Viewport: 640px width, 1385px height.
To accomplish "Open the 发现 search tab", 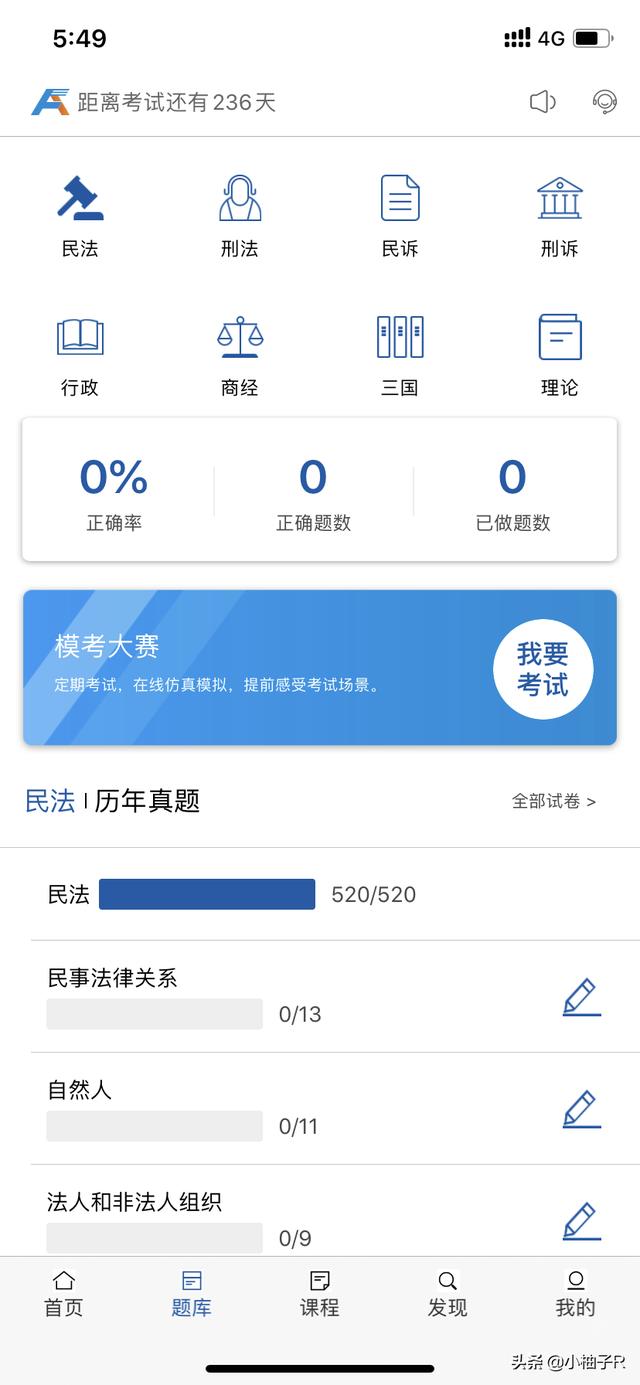I will (x=448, y=1294).
